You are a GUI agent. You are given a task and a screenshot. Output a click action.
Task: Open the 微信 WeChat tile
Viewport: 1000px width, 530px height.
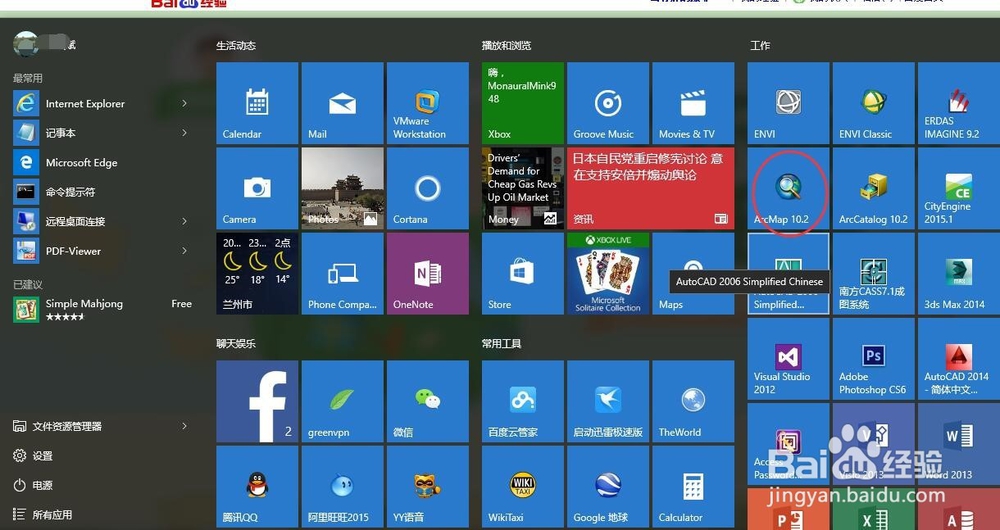427,402
